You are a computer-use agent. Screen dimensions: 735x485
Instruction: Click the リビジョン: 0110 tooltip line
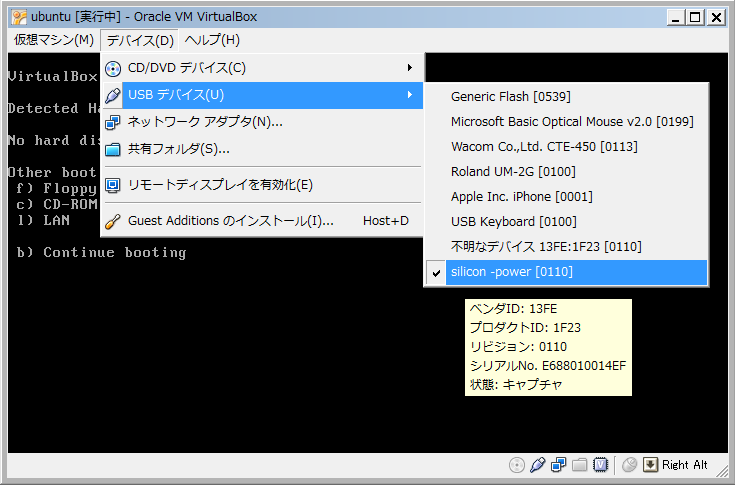(x=518, y=347)
